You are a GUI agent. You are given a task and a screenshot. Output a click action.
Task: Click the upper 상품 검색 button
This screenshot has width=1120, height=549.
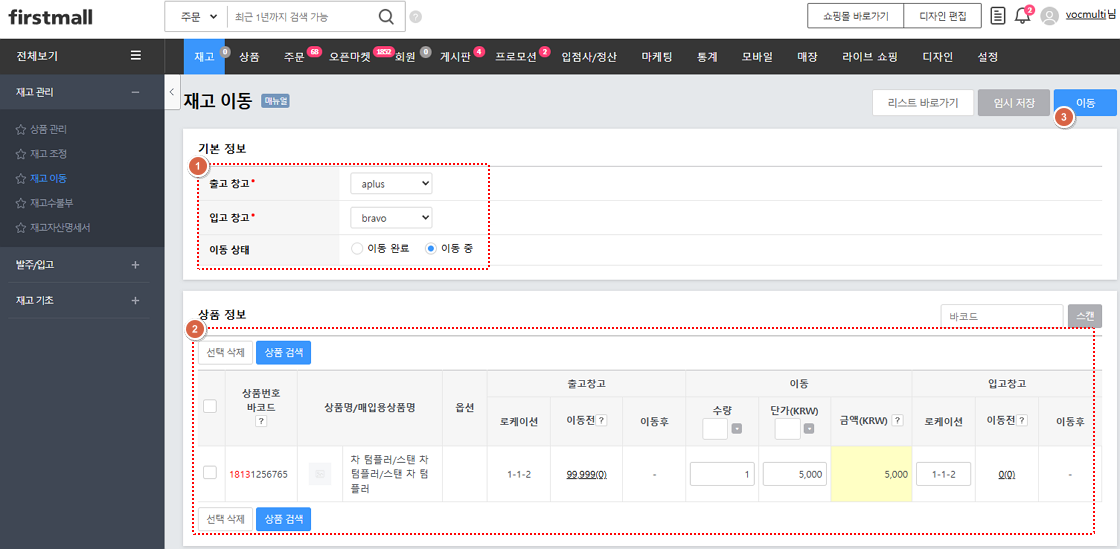284,353
